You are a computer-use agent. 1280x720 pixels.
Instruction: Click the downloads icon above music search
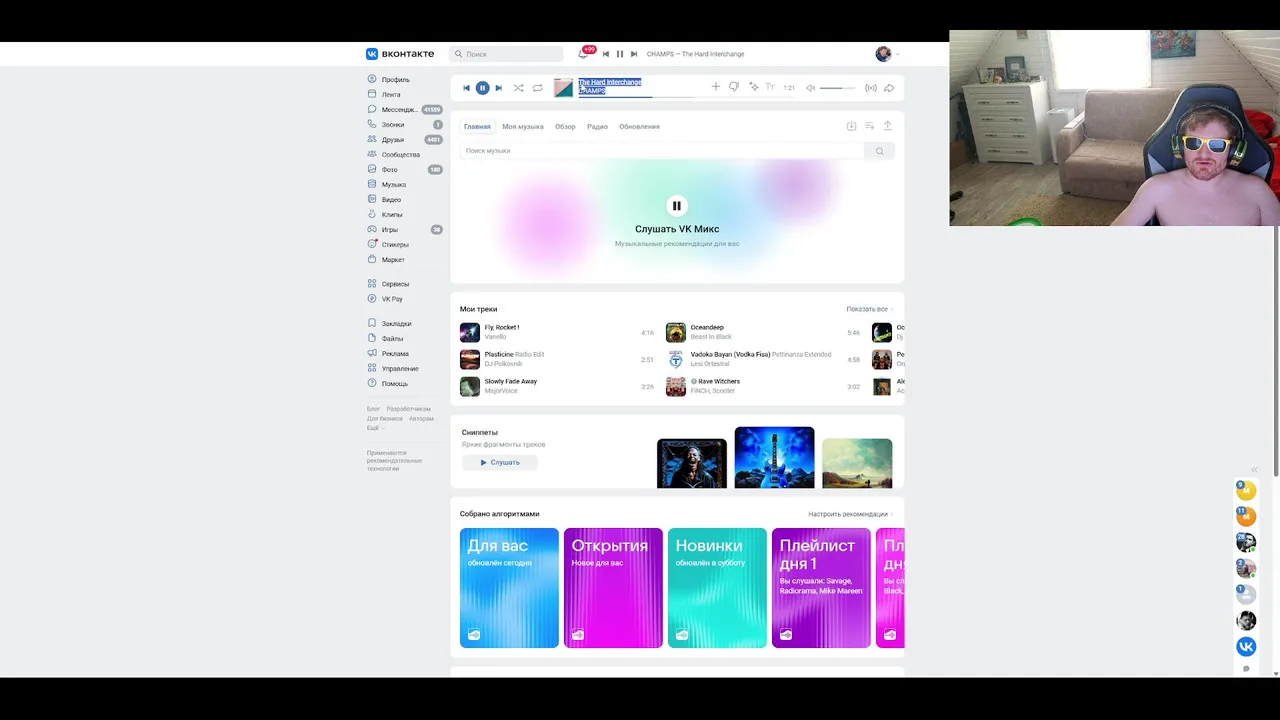851,126
